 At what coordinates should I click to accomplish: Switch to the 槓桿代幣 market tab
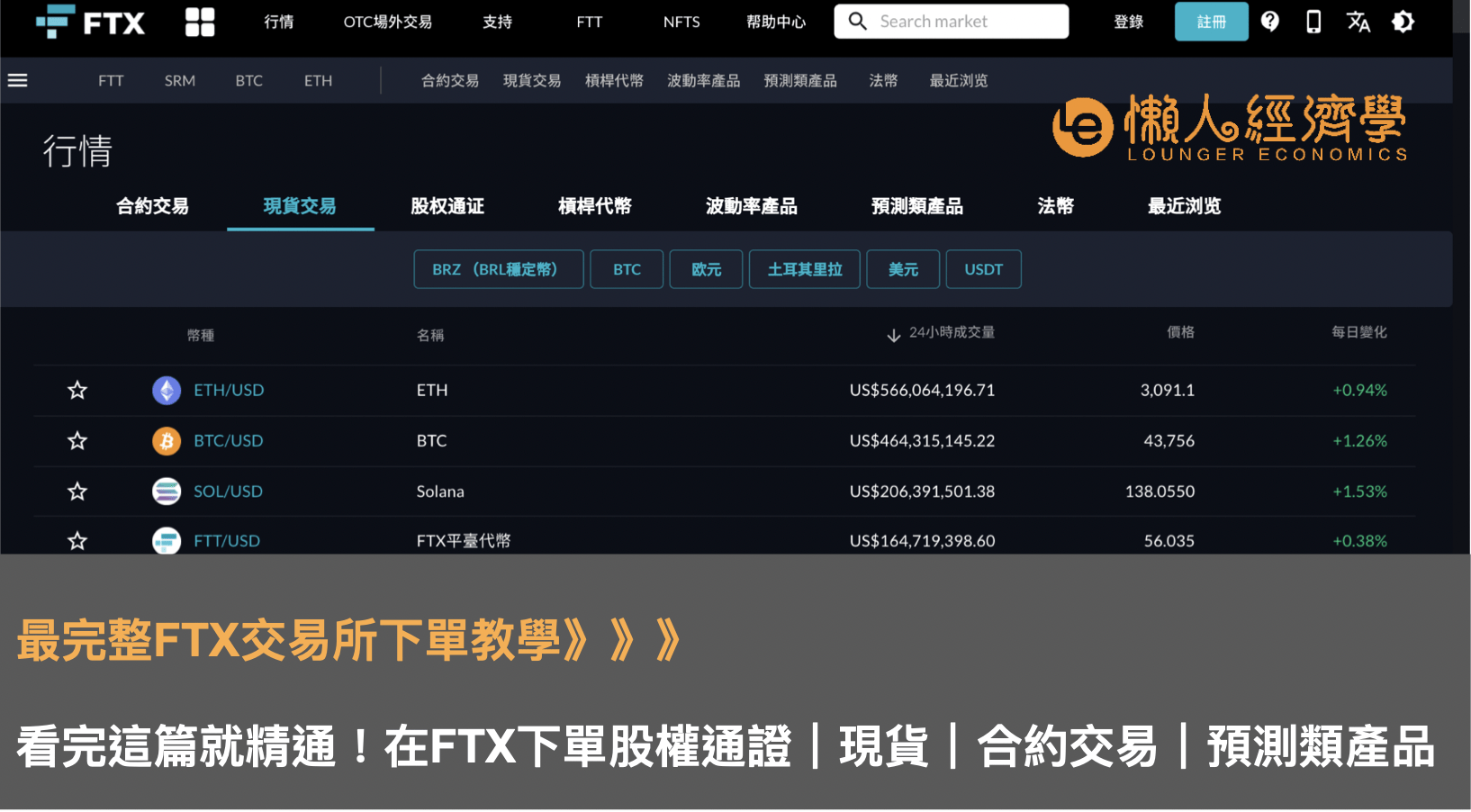(x=595, y=206)
